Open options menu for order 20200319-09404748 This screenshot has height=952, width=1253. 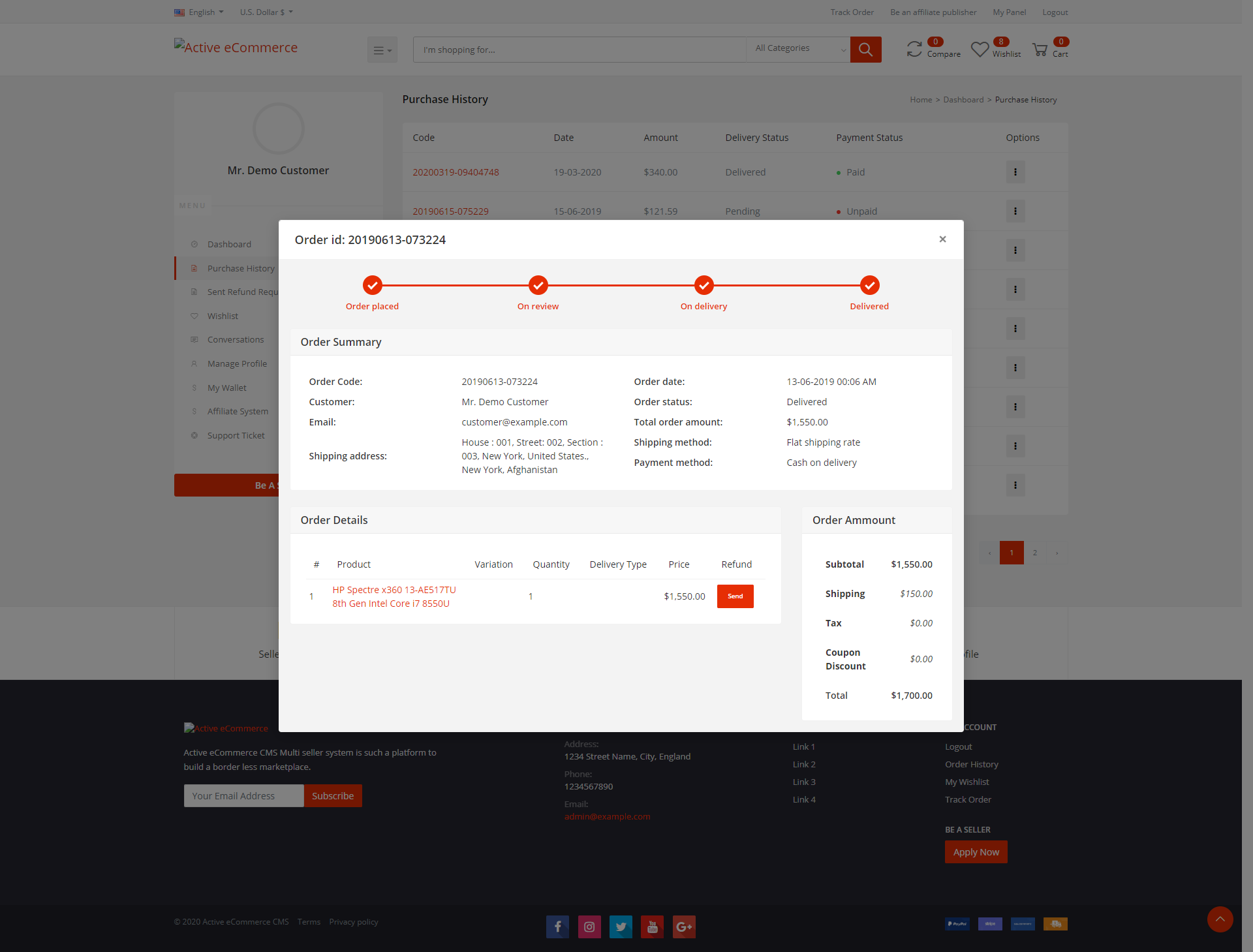pyautogui.click(x=1015, y=172)
